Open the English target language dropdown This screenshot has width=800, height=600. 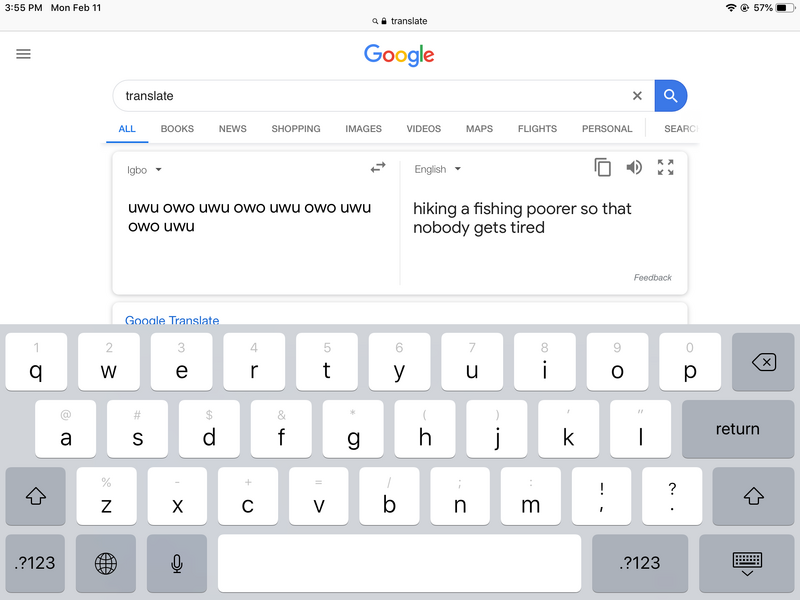point(437,169)
